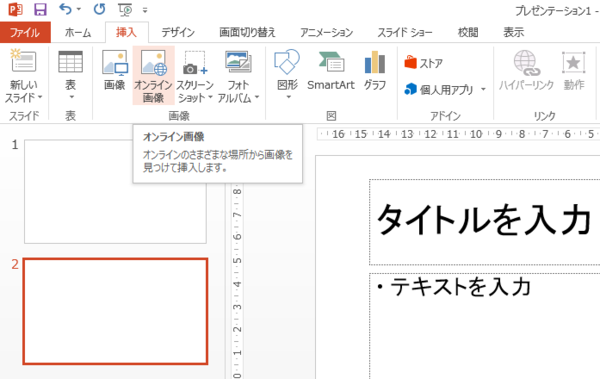Click the vertical ruler beside the slide
The width and height of the screenshot is (600, 379).
237,281
